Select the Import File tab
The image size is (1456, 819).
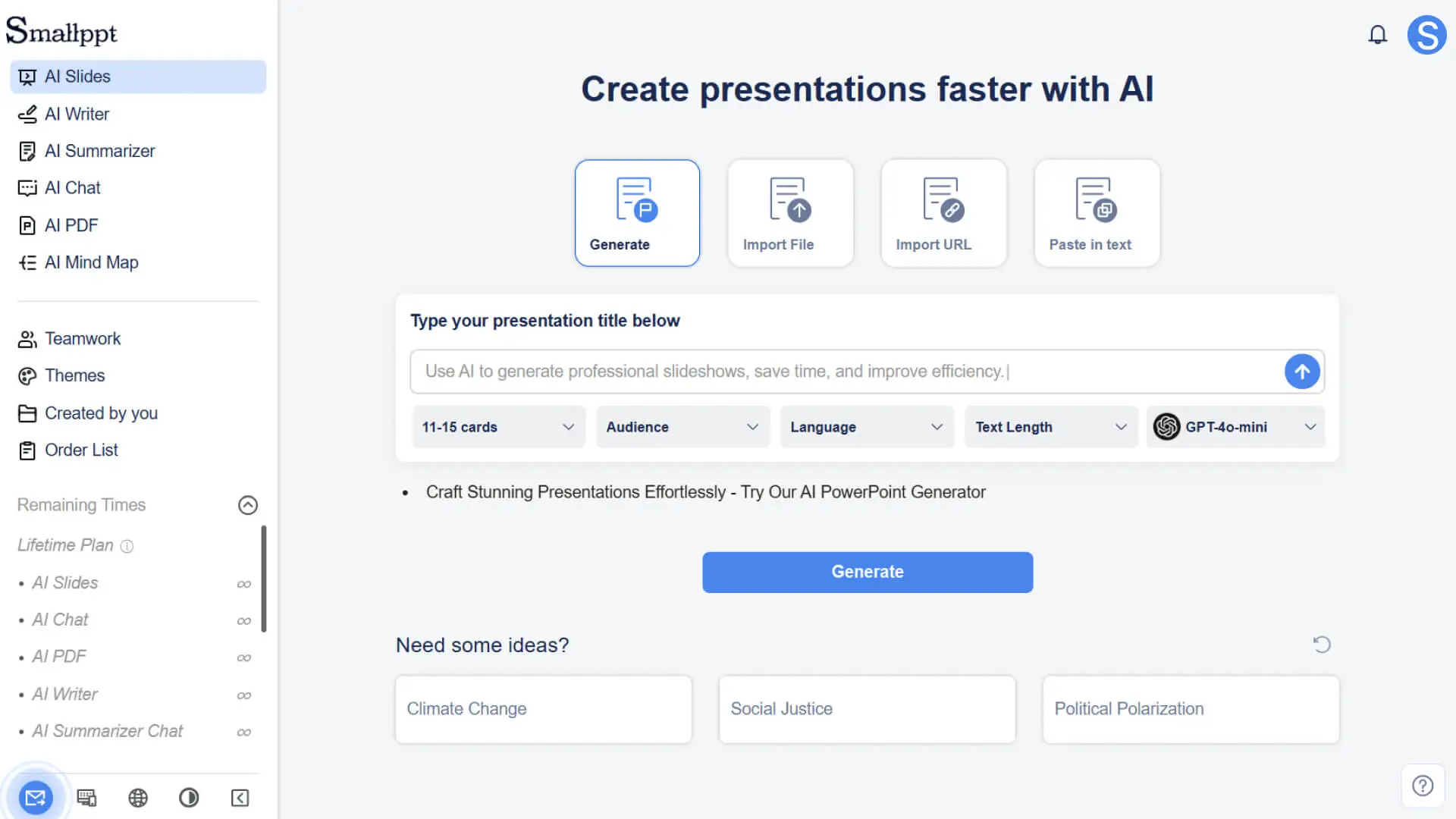791,213
